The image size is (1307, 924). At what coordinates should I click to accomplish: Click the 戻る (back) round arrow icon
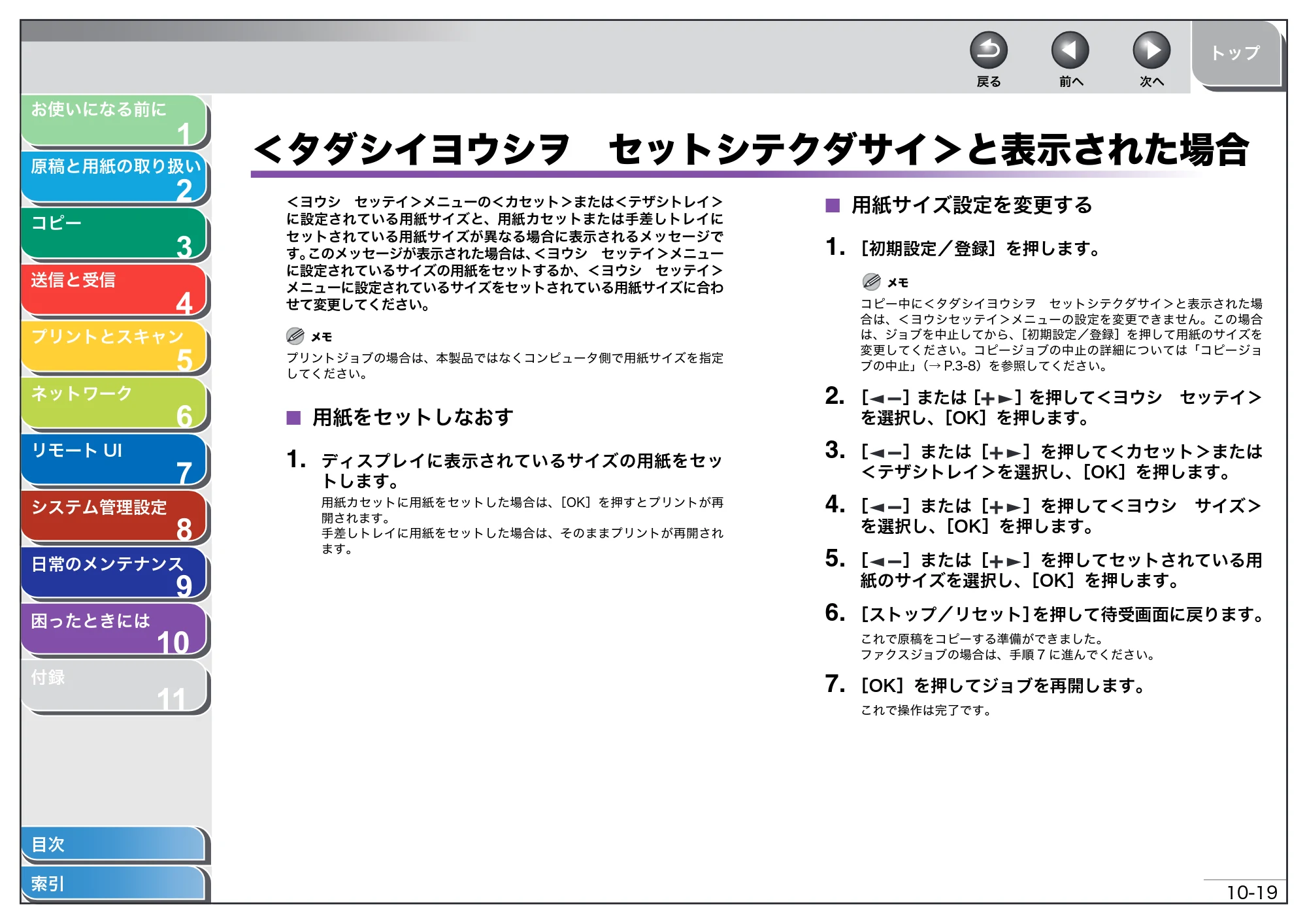988,50
